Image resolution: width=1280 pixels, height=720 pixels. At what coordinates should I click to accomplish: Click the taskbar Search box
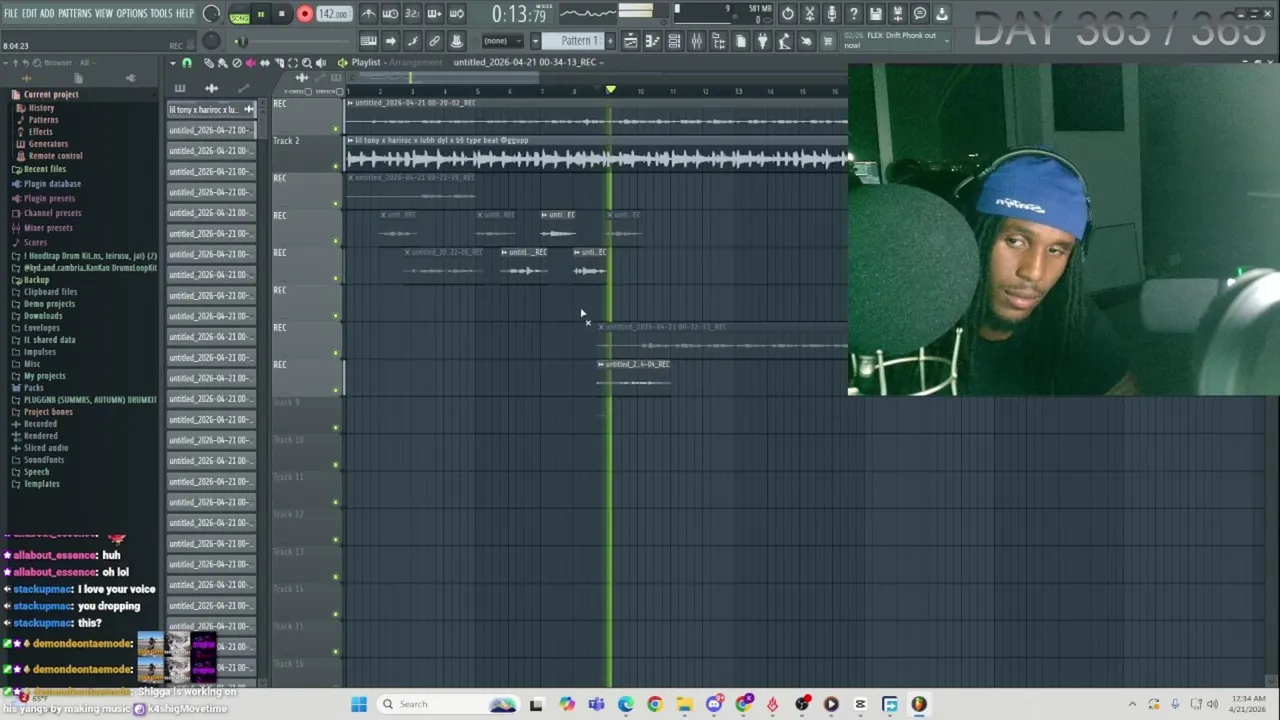click(x=448, y=704)
